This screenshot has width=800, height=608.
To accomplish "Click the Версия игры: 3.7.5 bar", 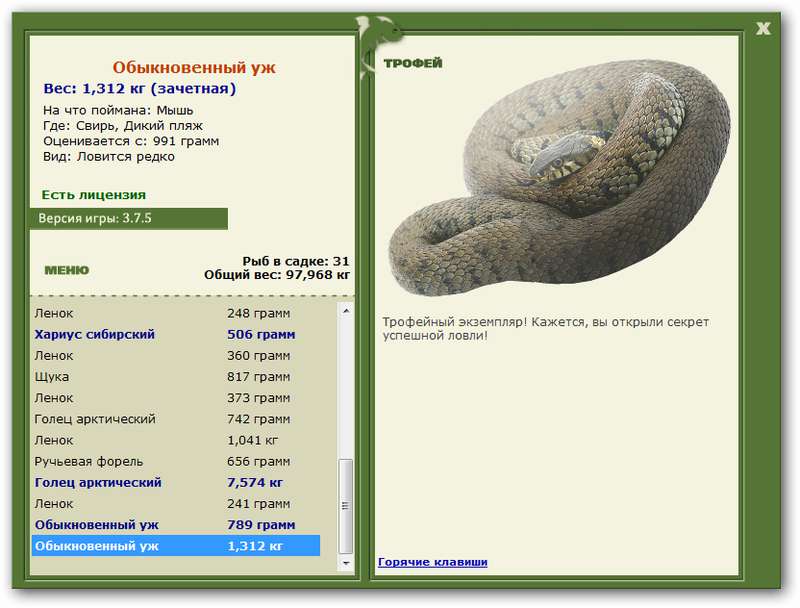I will (x=129, y=218).
